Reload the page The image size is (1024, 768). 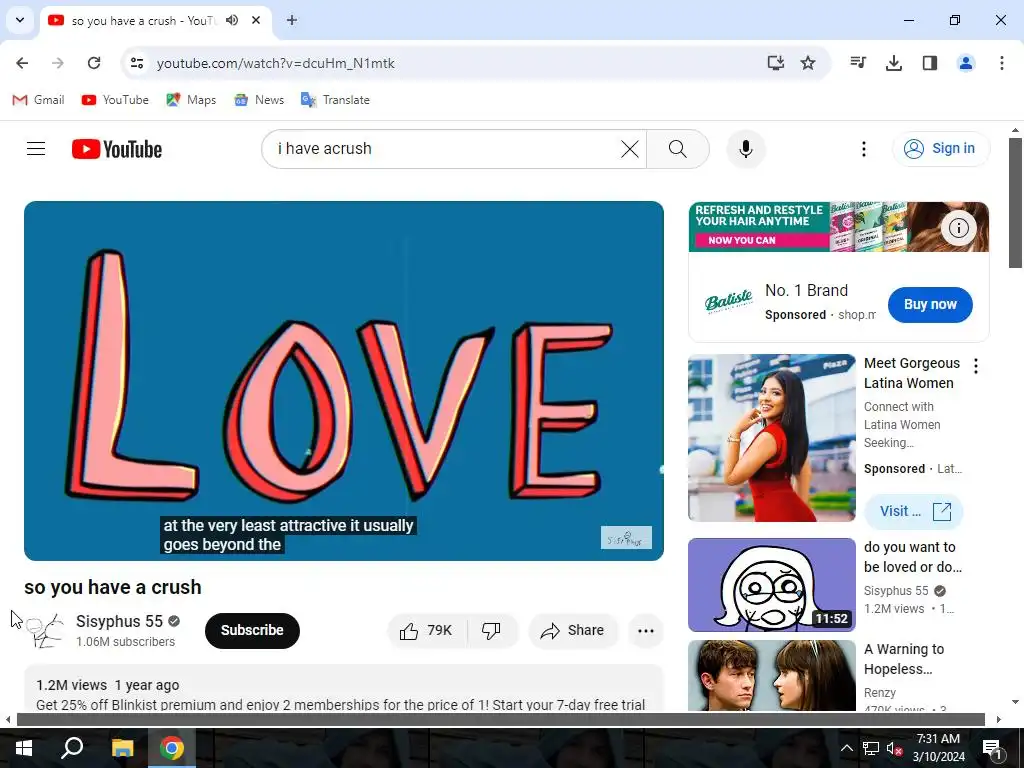click(93, 63)
